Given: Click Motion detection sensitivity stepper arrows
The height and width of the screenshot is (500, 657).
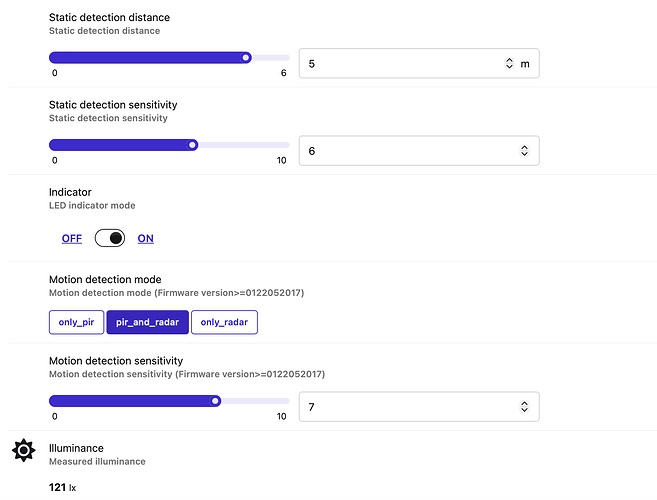Looking at the screenshot, I should [524, 407].
